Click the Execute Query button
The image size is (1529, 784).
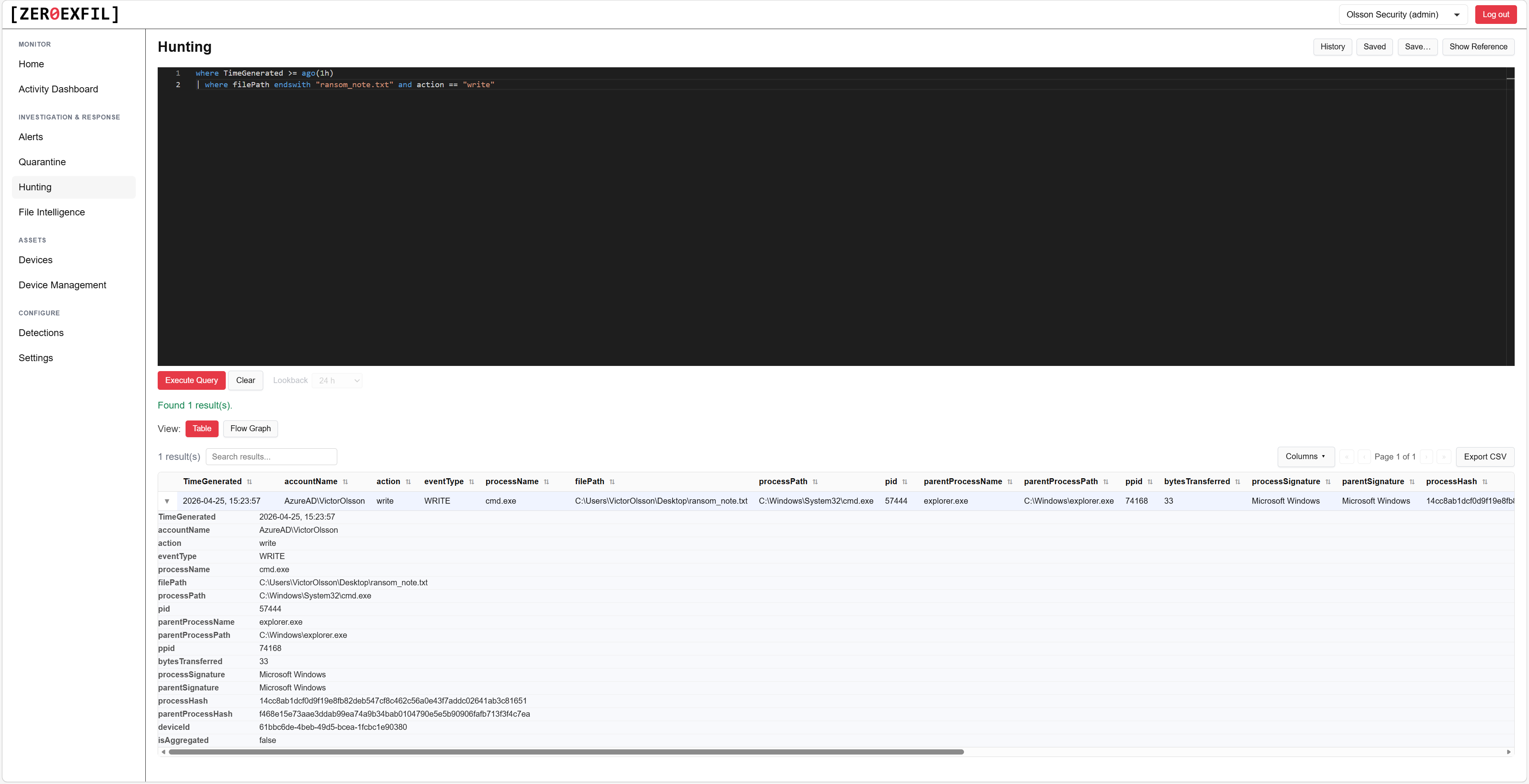point(191,380)
